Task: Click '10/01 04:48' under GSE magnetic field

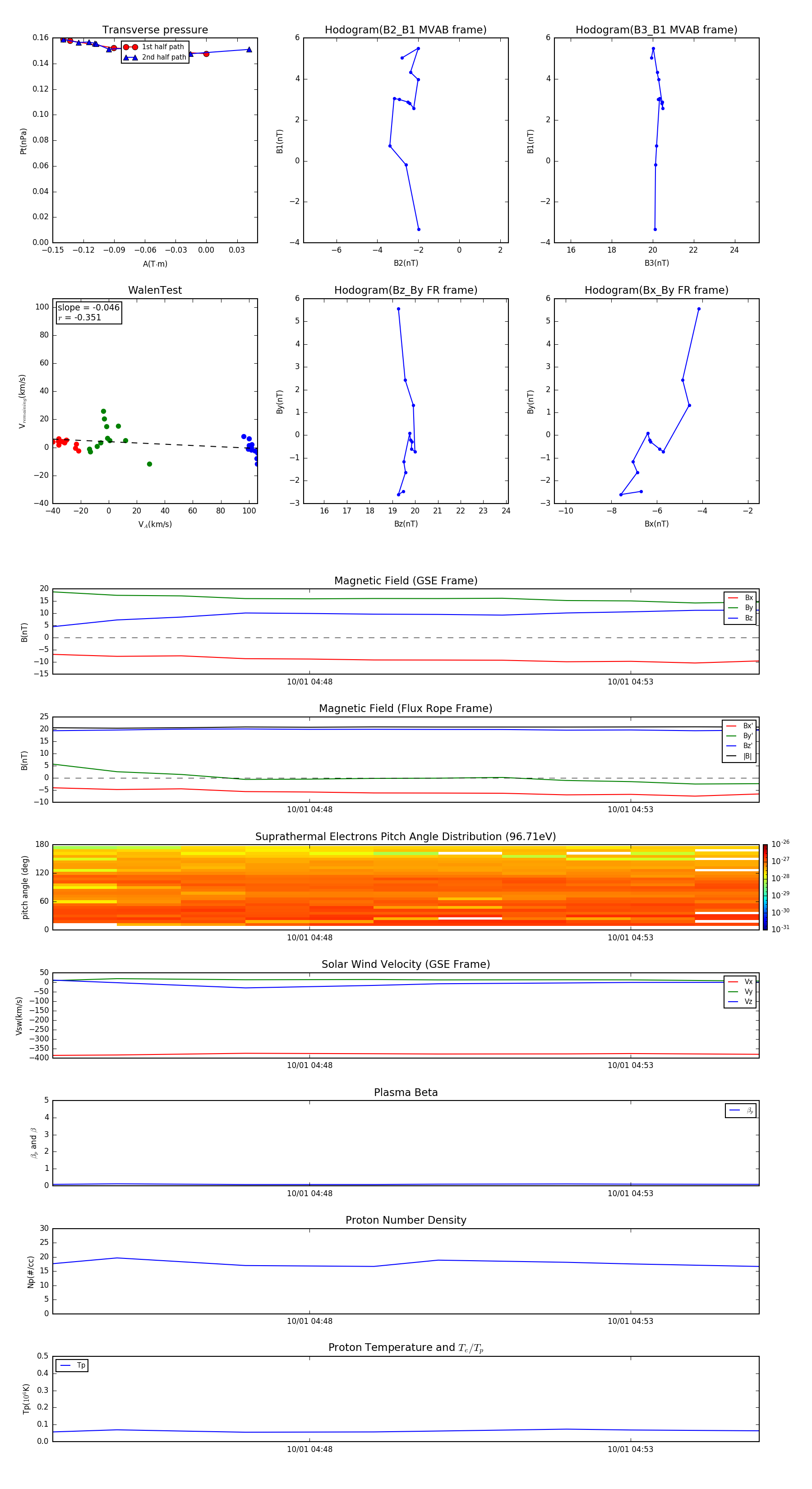Action: [x=310, y=682]
